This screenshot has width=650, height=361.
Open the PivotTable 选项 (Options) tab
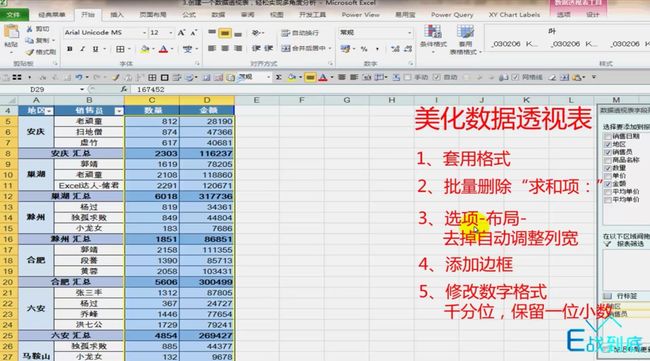tap(563, 15)
